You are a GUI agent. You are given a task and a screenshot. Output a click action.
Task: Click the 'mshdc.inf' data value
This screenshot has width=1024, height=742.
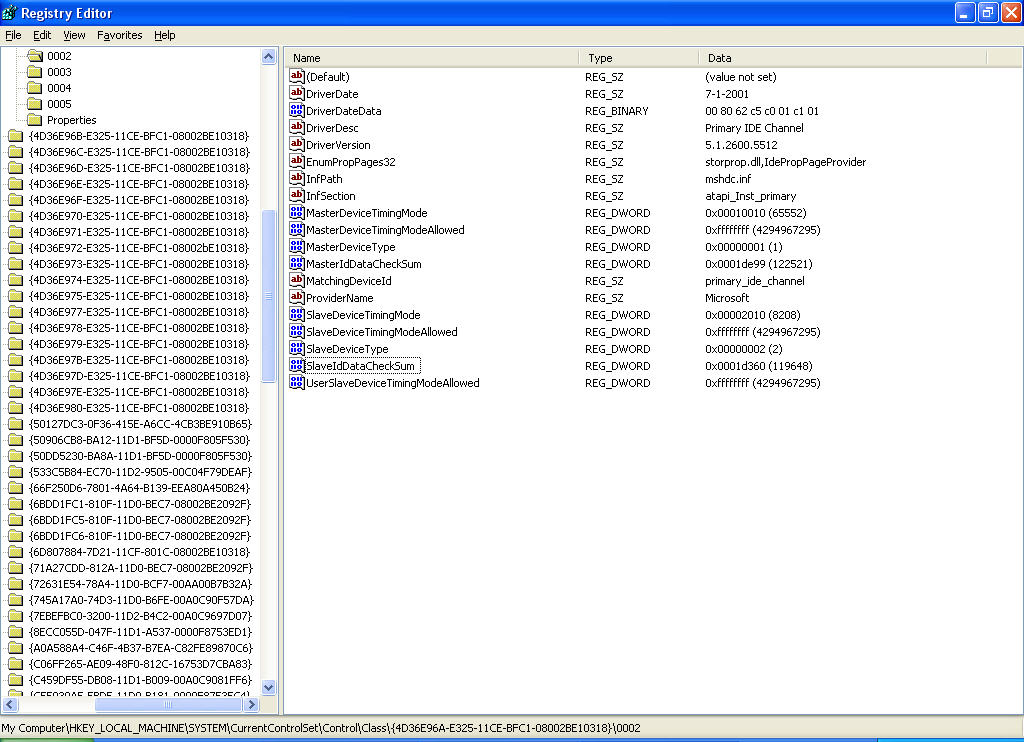(x=728, y=179)
